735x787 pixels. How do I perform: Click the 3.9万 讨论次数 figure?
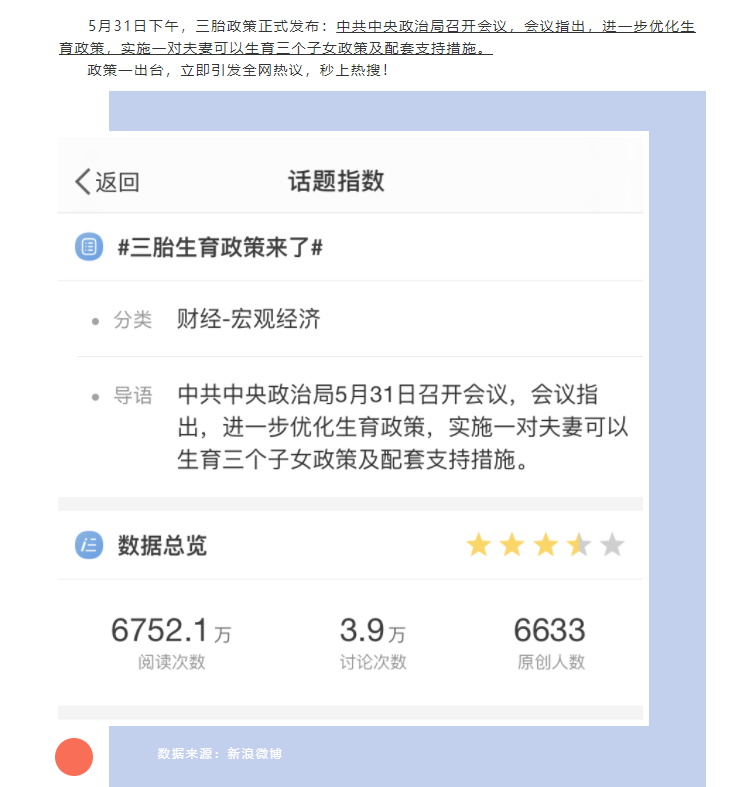pos(373,642)
